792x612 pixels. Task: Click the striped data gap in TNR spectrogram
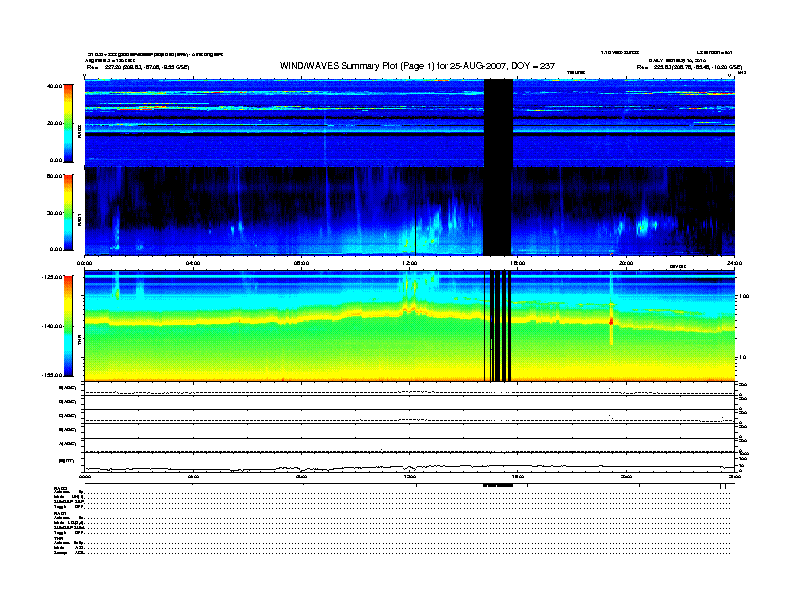(498, 326)
